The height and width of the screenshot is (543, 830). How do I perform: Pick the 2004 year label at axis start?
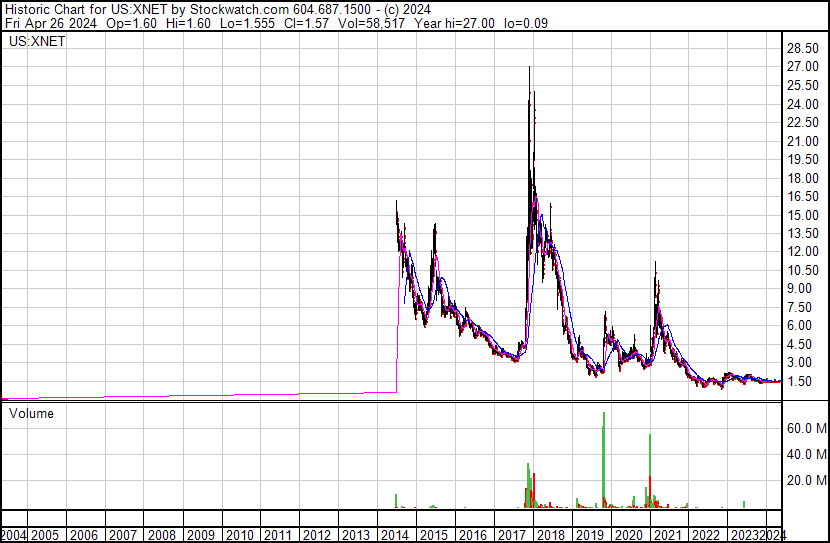[14, 534]
